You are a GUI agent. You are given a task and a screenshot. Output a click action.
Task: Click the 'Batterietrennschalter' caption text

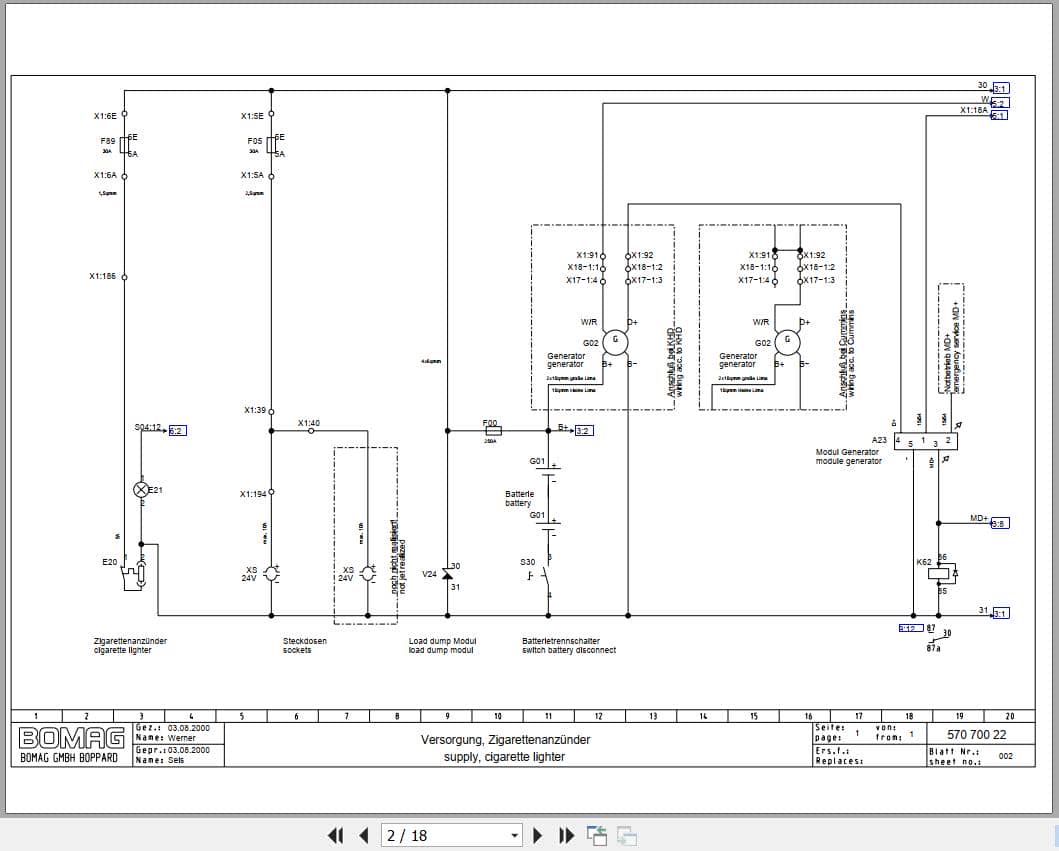click(x=561, y=641)
